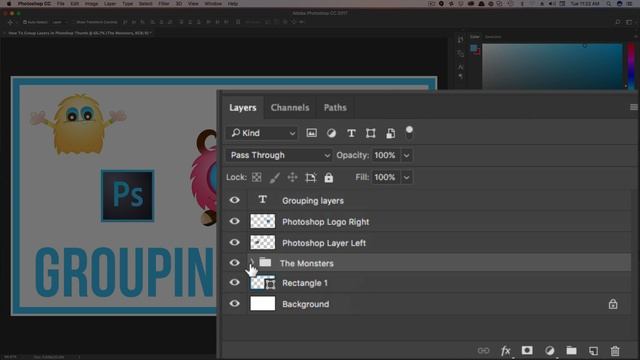640x360 pixels.
Task: Select The Monsters group name
Action: (x=307, y=264)
